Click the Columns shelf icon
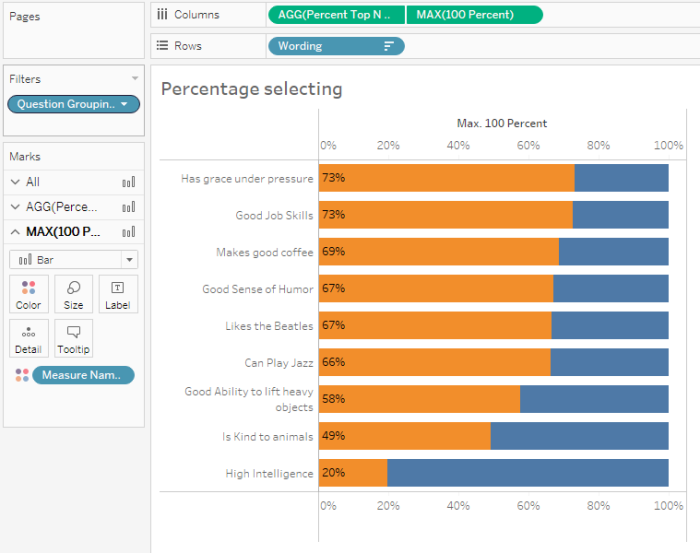The width and height of the screenshot is (700, 553). point(162,14)
